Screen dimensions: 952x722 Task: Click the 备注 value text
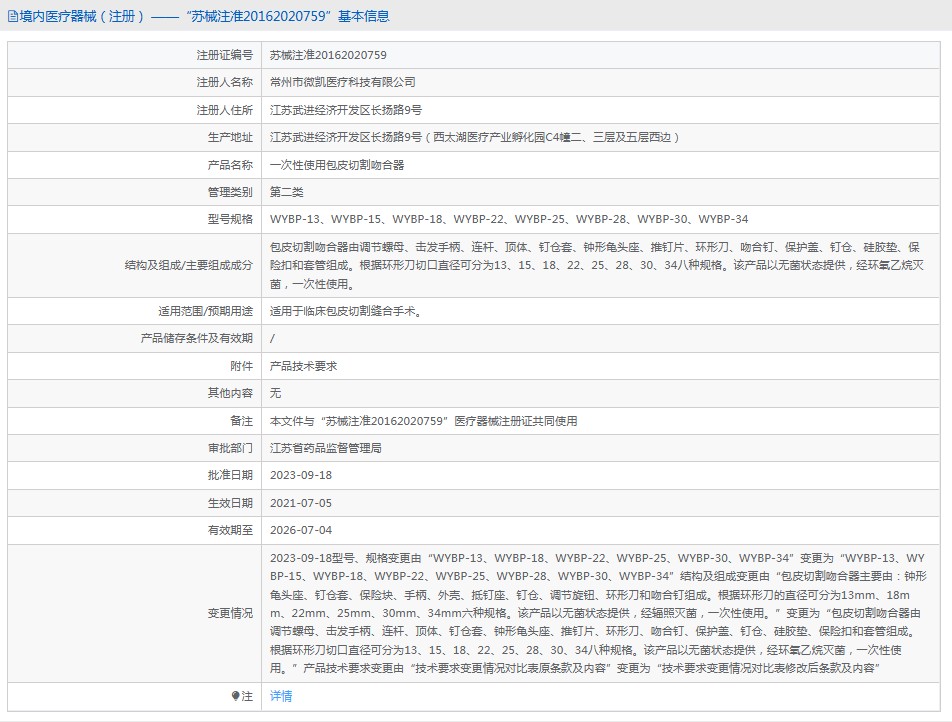423,421
